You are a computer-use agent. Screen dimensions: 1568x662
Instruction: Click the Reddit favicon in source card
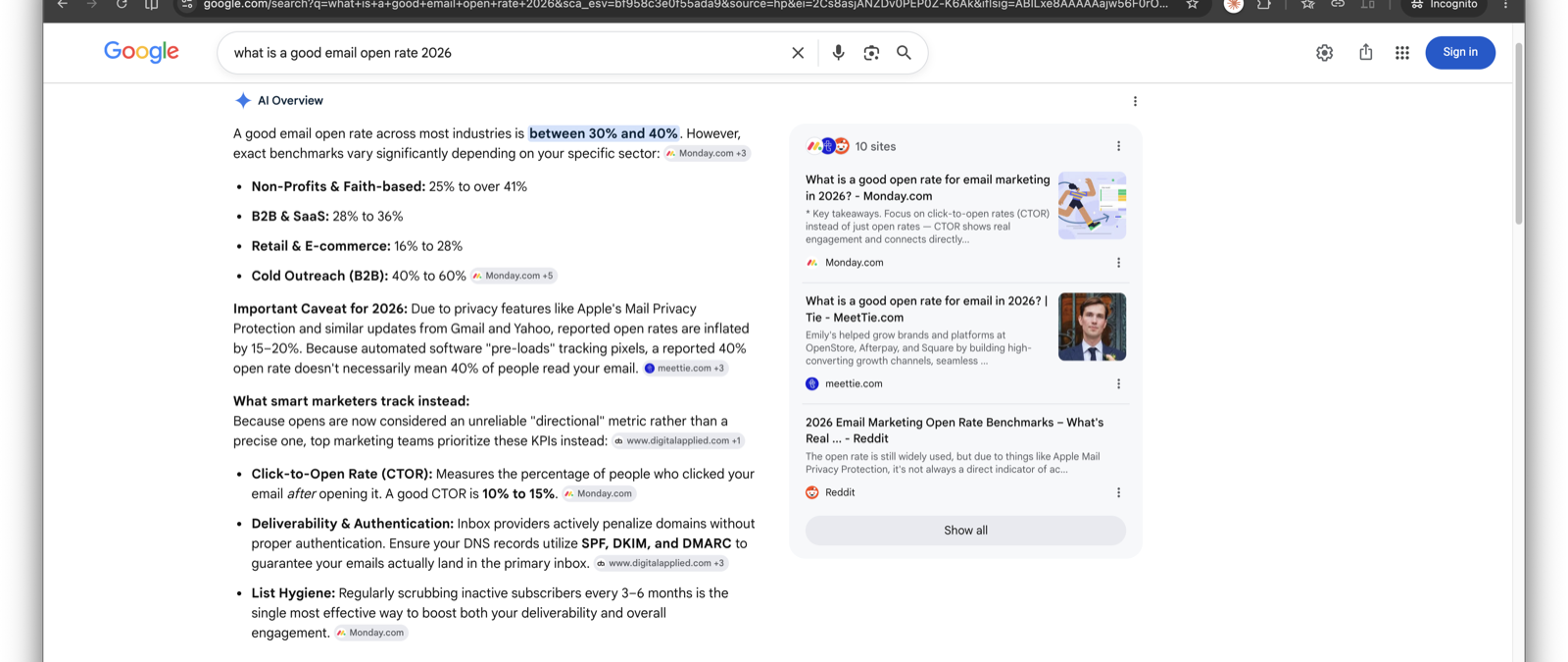click(x=811, y=493)
